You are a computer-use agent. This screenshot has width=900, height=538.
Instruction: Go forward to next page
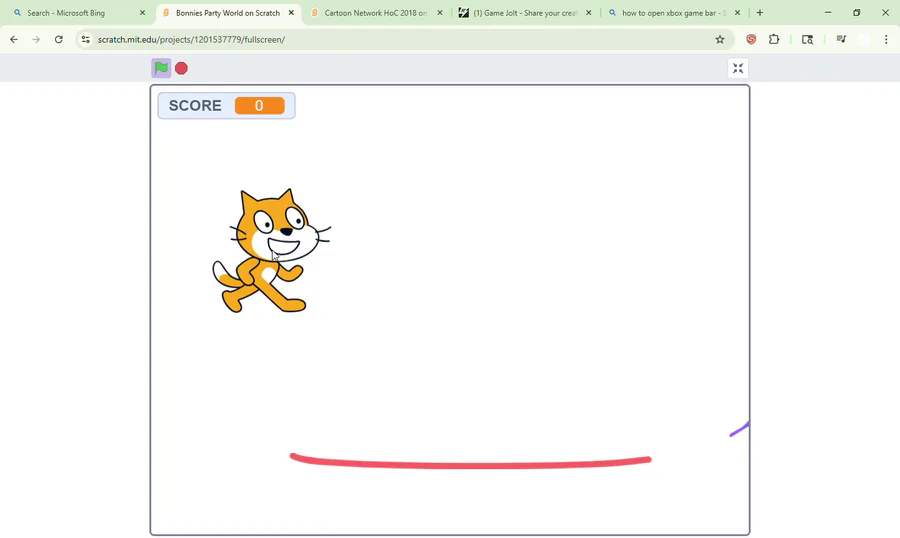pos(36,40)
